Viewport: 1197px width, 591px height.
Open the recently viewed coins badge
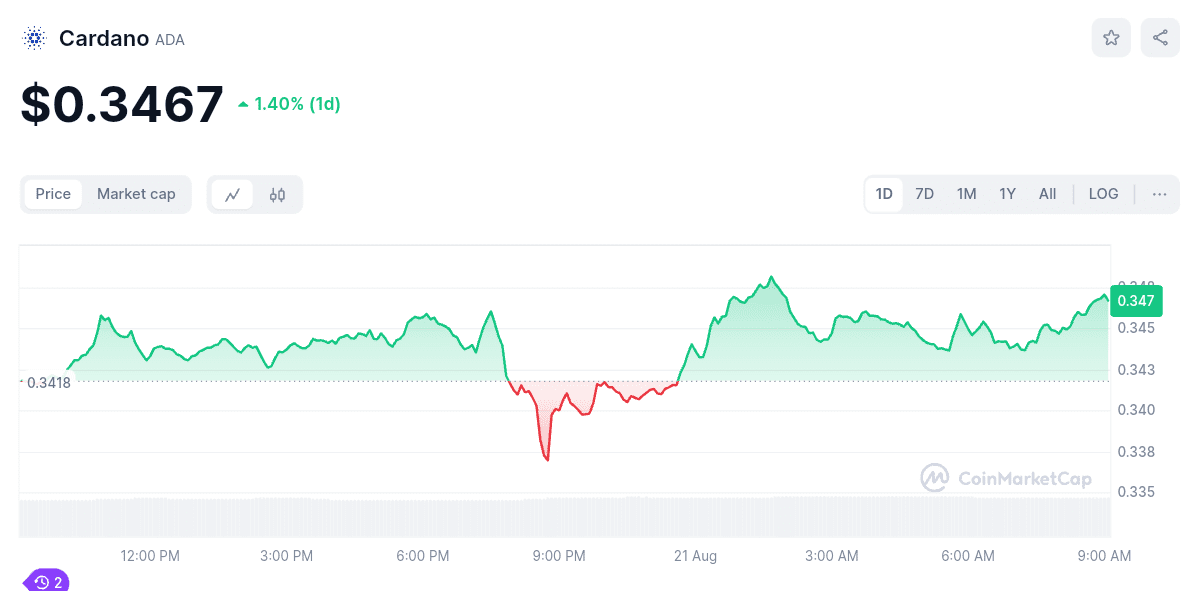(44, 581)
